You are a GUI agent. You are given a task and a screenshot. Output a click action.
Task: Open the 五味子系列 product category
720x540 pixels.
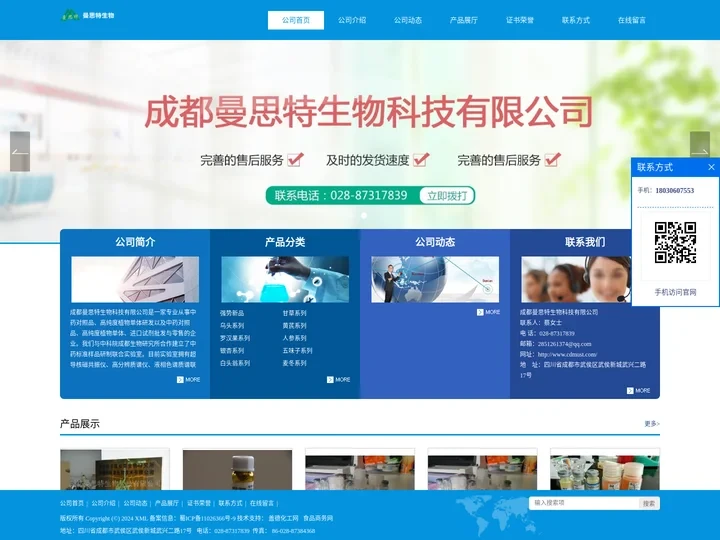pyautogui.click(x=298, y=350)
